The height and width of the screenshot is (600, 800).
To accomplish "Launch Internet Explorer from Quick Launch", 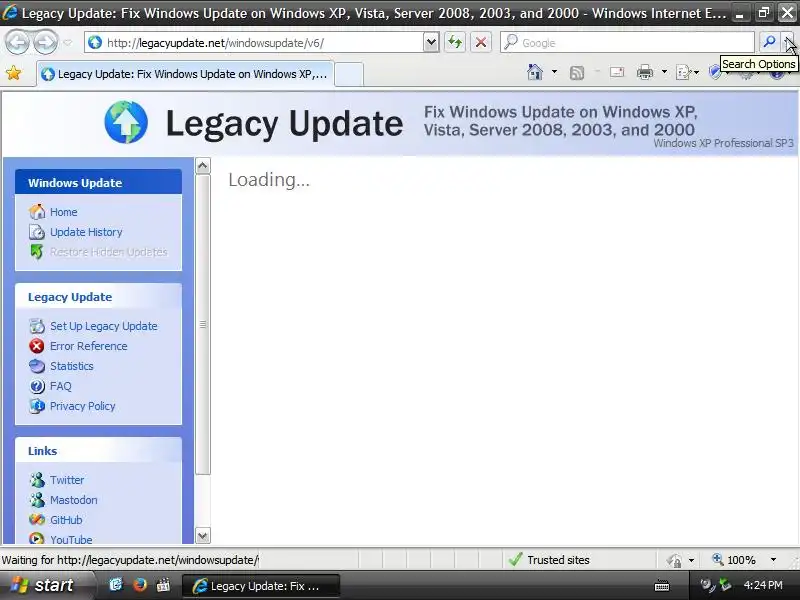I will point(116,585).
